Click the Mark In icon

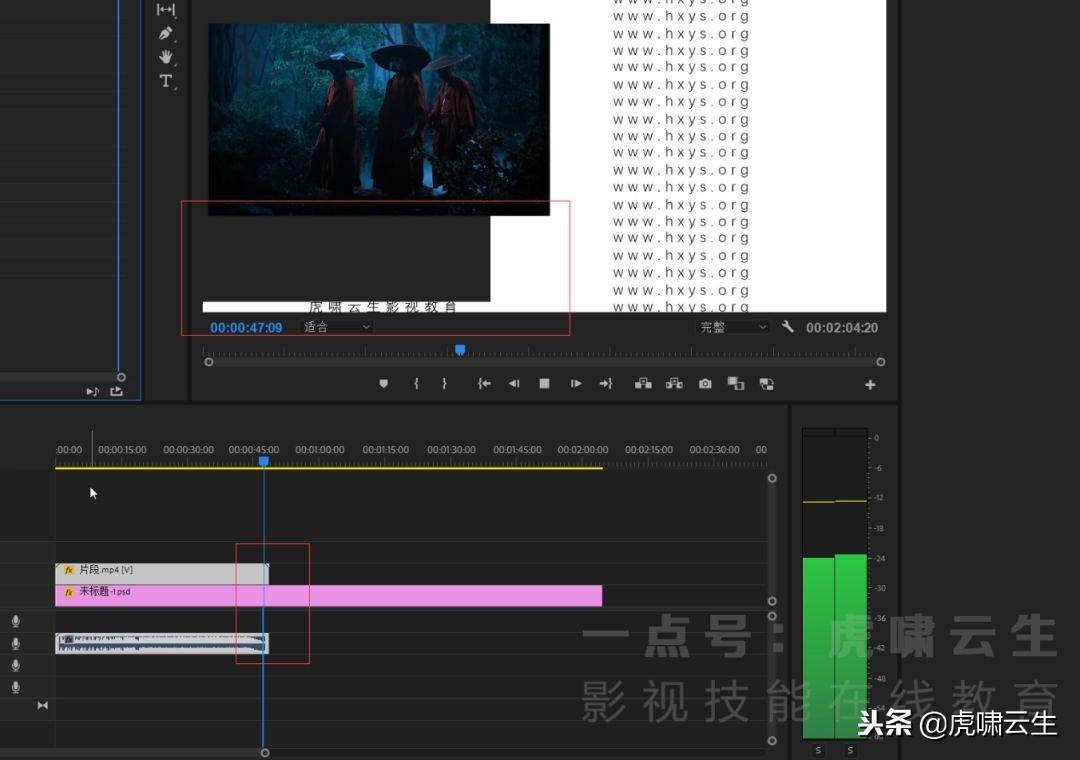coord(416,383)
